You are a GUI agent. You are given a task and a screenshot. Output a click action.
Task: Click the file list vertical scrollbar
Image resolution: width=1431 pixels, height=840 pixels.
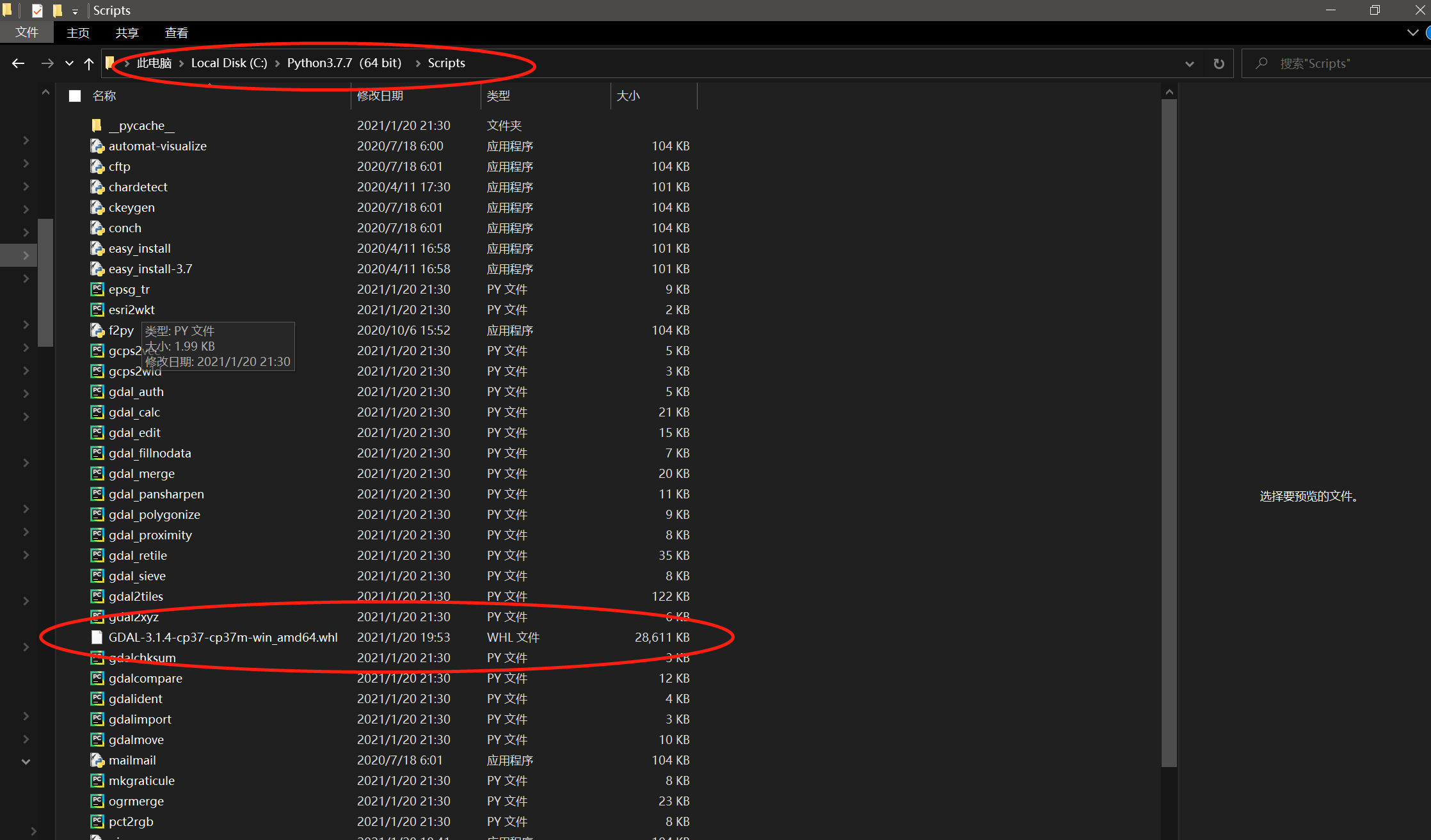pyautogui.click(x=1169, y=432)
